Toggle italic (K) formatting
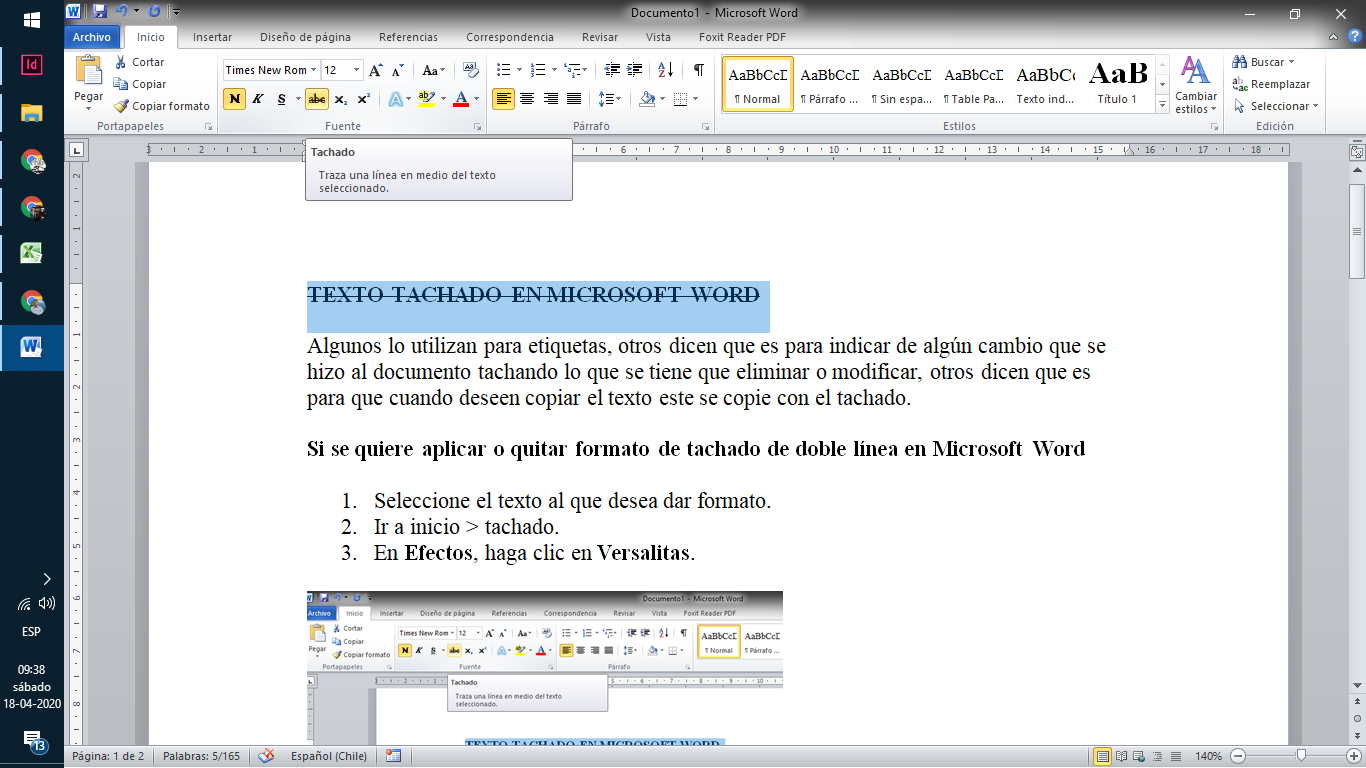Screen dimensions: 1366x768 pos(257,99)
